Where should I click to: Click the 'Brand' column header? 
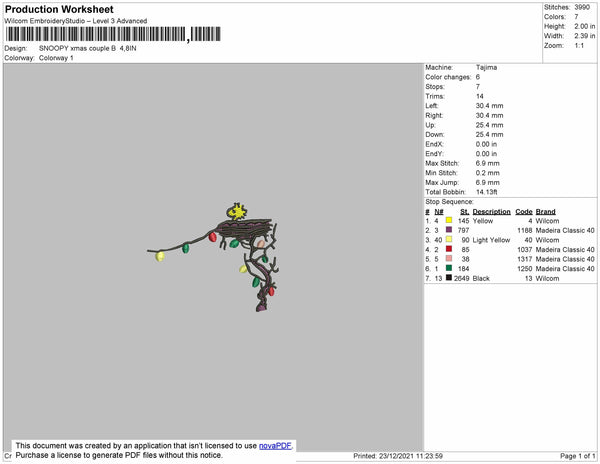click(x=545, y=212)
